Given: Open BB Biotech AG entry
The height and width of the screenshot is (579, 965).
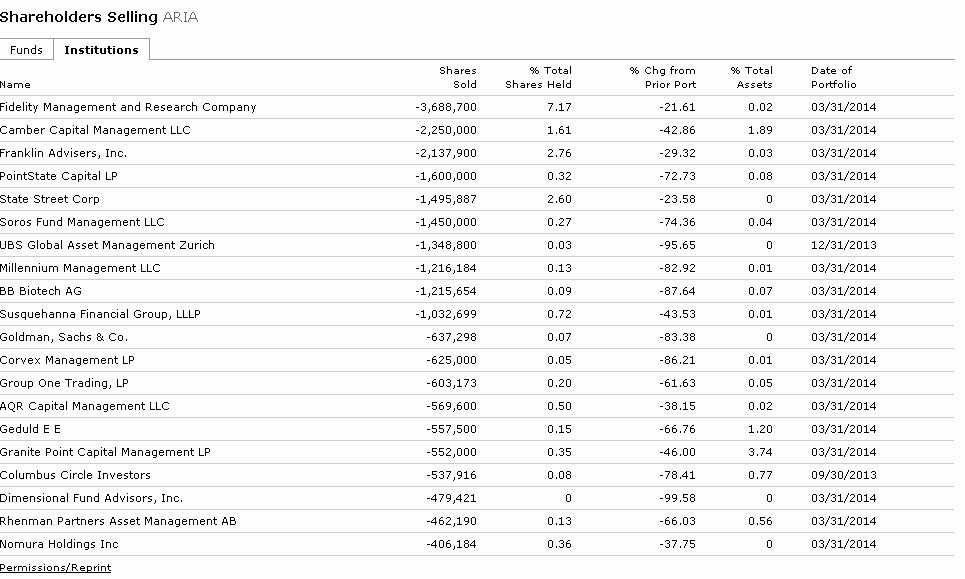Looking at the screenshot, I should [43, 291].
